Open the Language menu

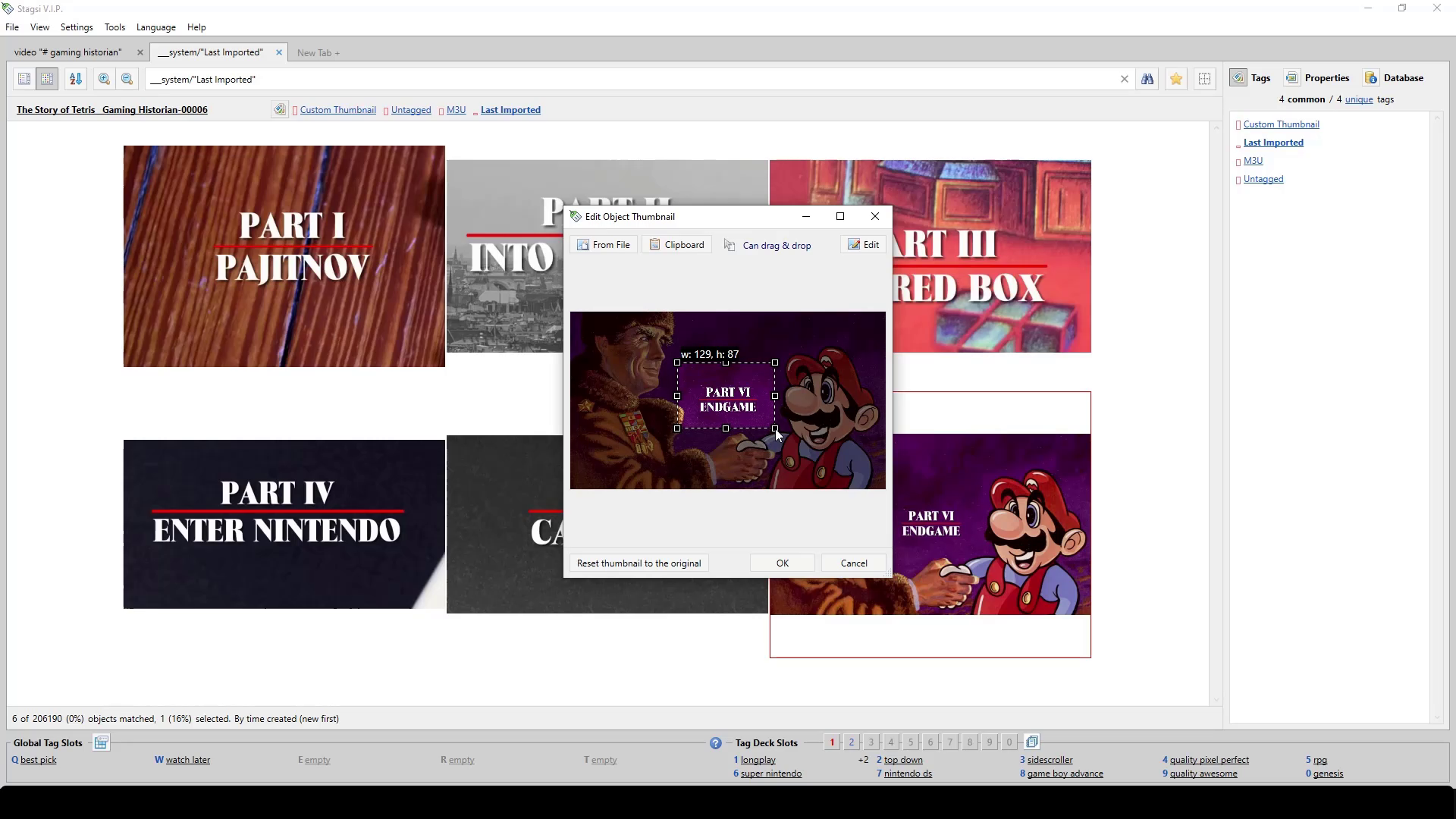156,27
